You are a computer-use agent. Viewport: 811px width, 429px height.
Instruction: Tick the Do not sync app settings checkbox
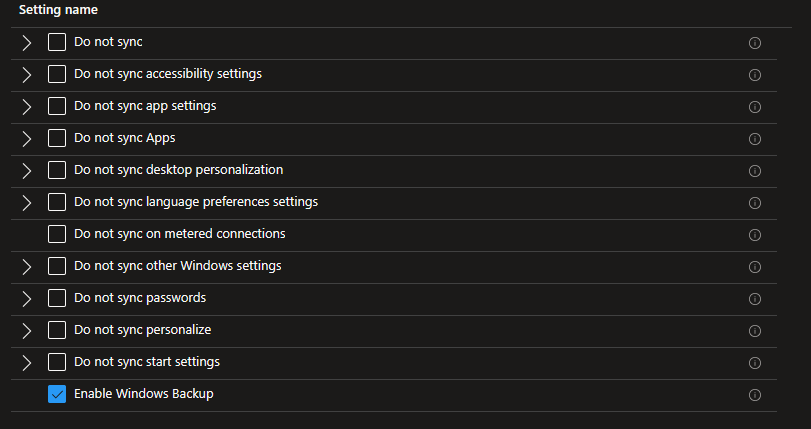coord(57,106)
